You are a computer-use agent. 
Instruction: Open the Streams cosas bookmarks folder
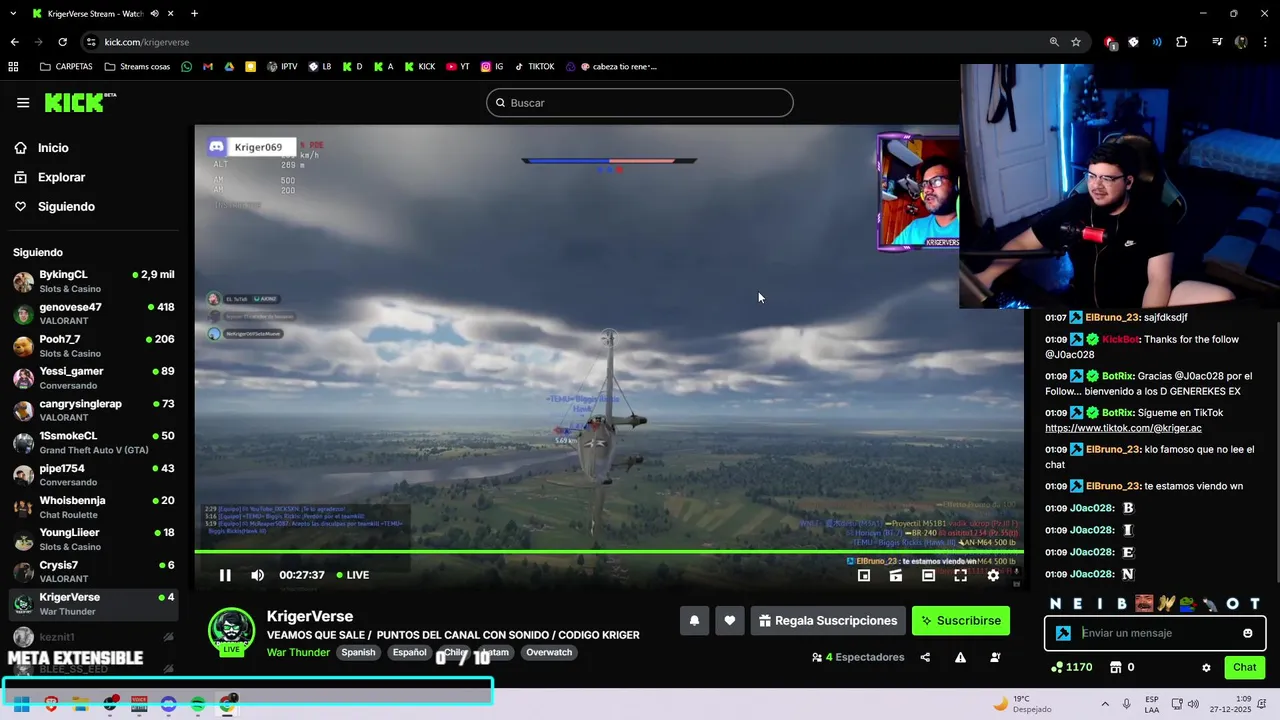click(137, 67)
